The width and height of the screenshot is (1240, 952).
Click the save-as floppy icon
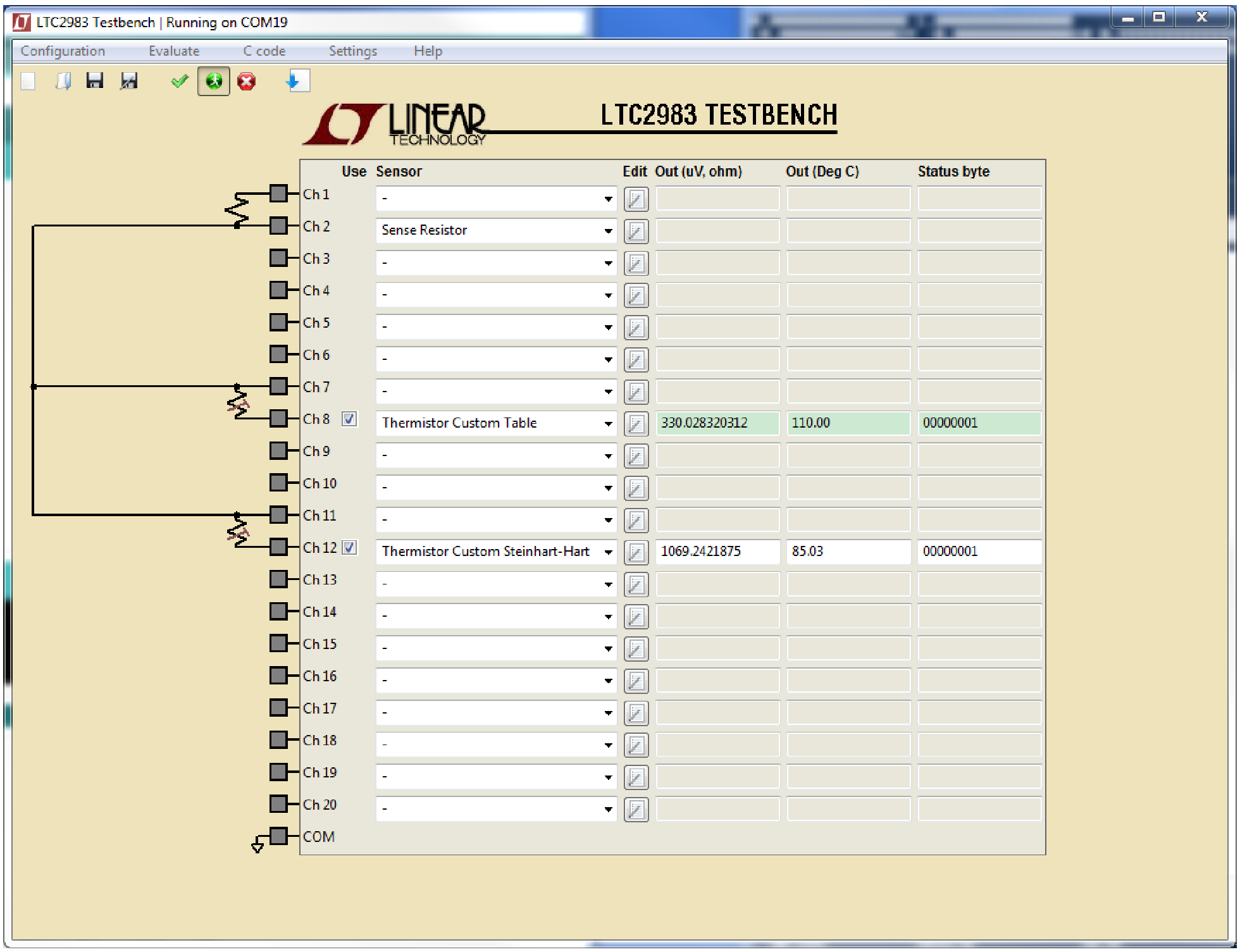point(129,81)
